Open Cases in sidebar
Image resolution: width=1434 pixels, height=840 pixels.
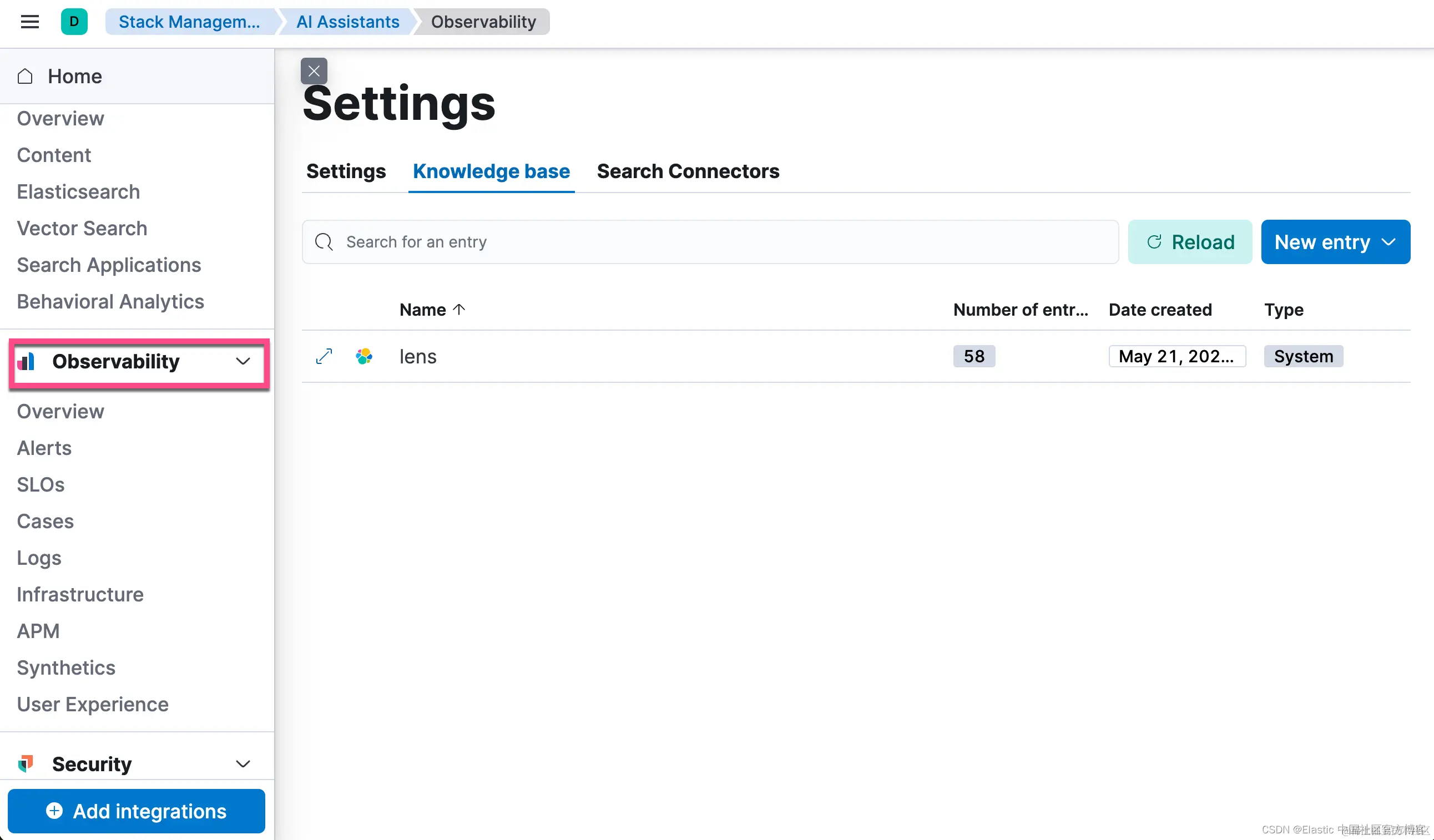[x=46, y=521]
